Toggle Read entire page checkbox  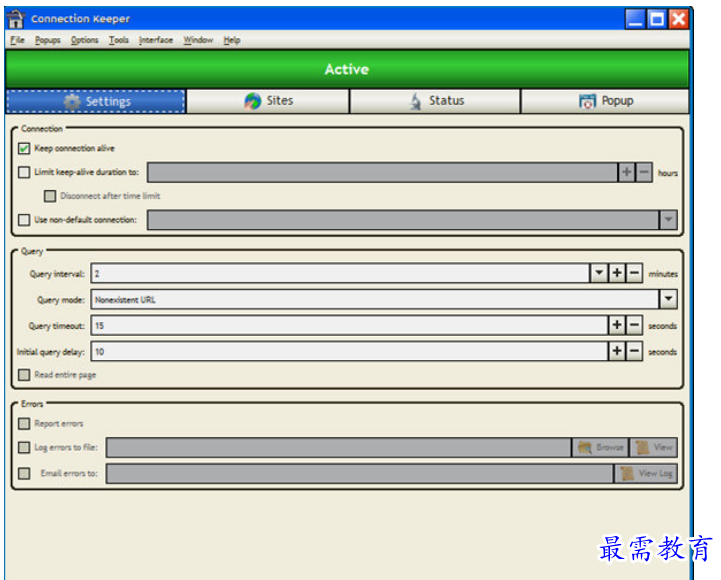(x=24, y=375)
